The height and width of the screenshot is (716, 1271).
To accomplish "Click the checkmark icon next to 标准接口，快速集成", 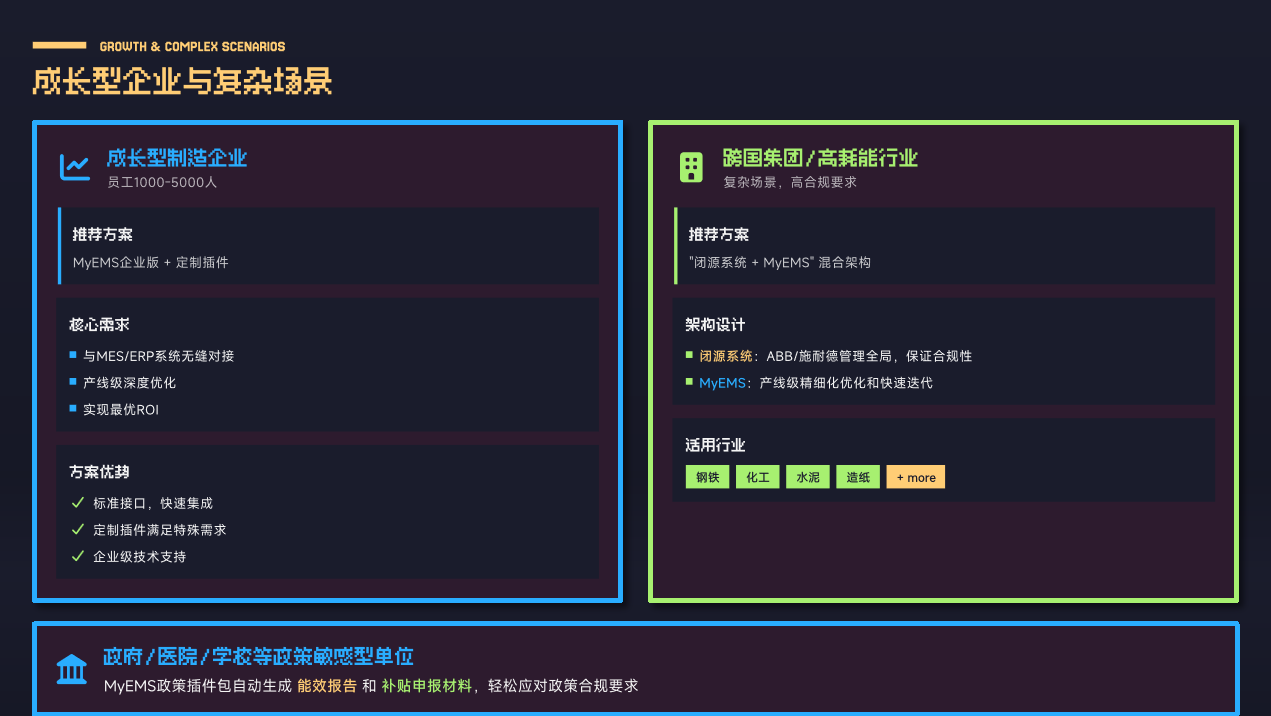I will point(78,503).
